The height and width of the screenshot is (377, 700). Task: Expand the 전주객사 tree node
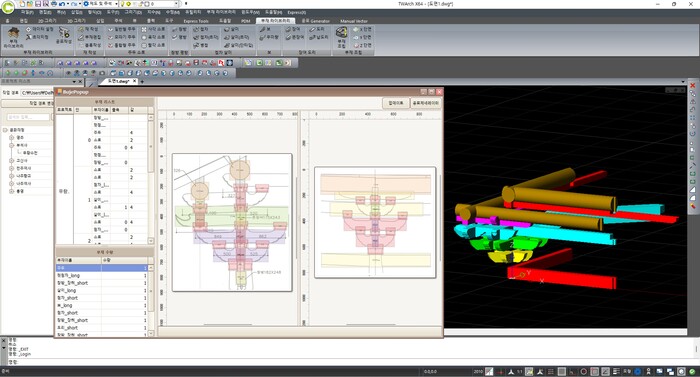(12, 168)
